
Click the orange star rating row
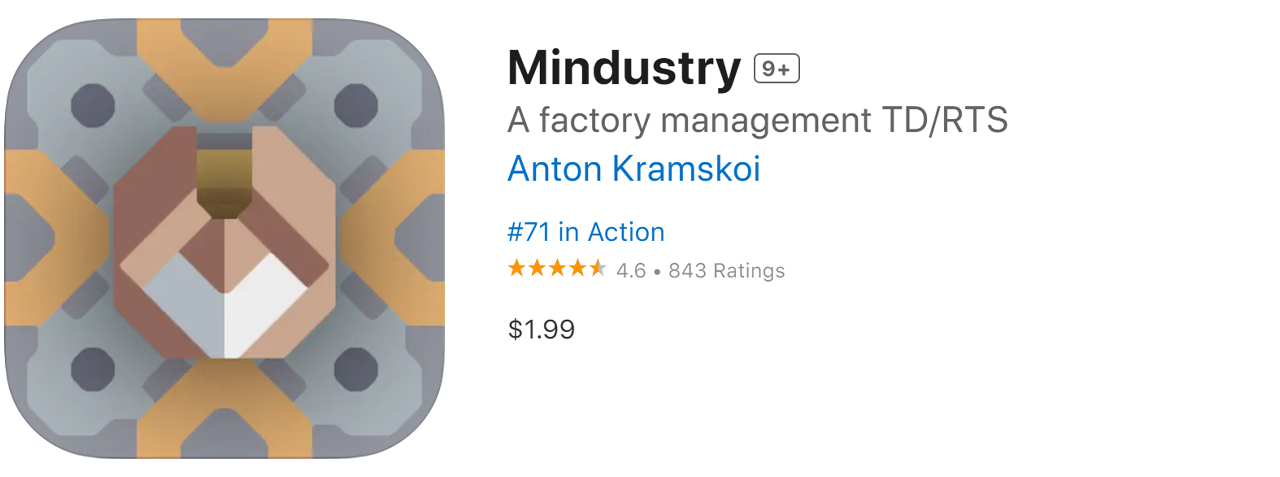pyautogui.click(x=557, y=269)
